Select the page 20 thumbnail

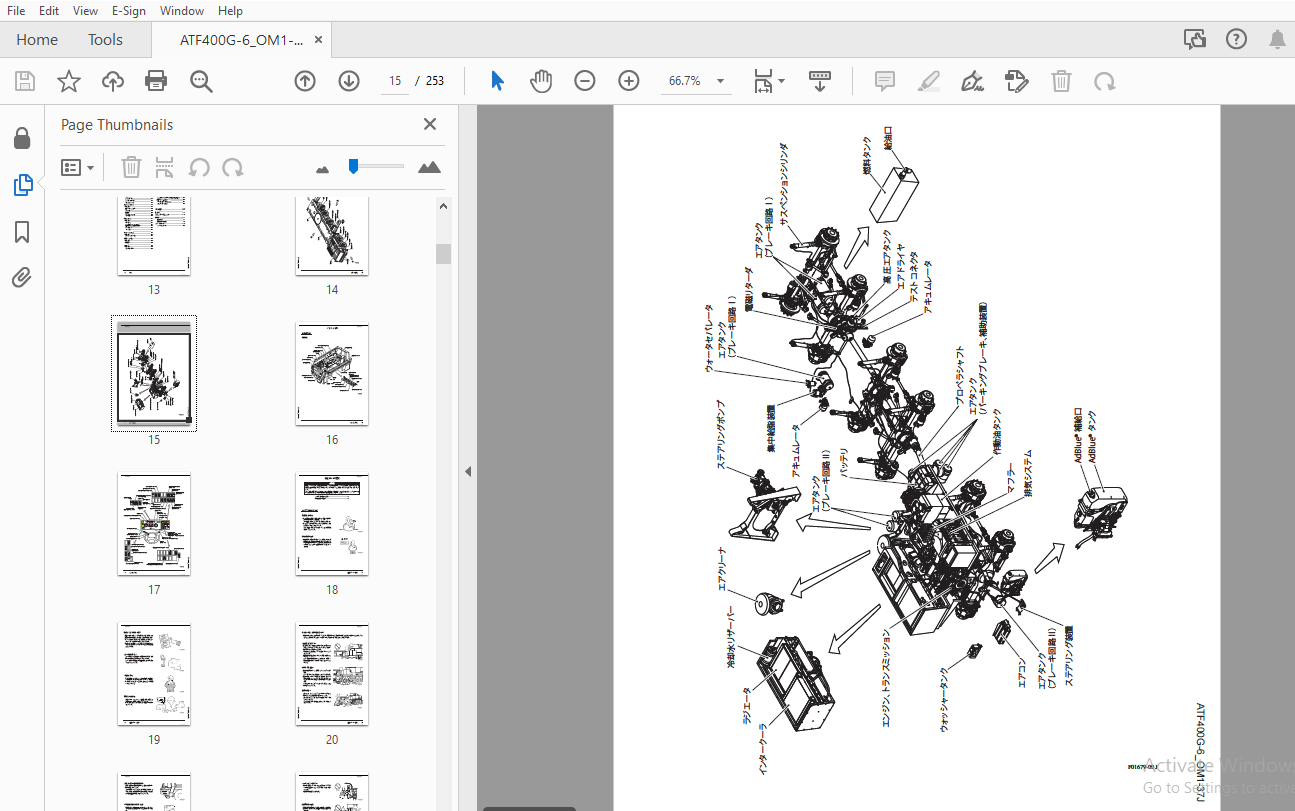[332, 674]
